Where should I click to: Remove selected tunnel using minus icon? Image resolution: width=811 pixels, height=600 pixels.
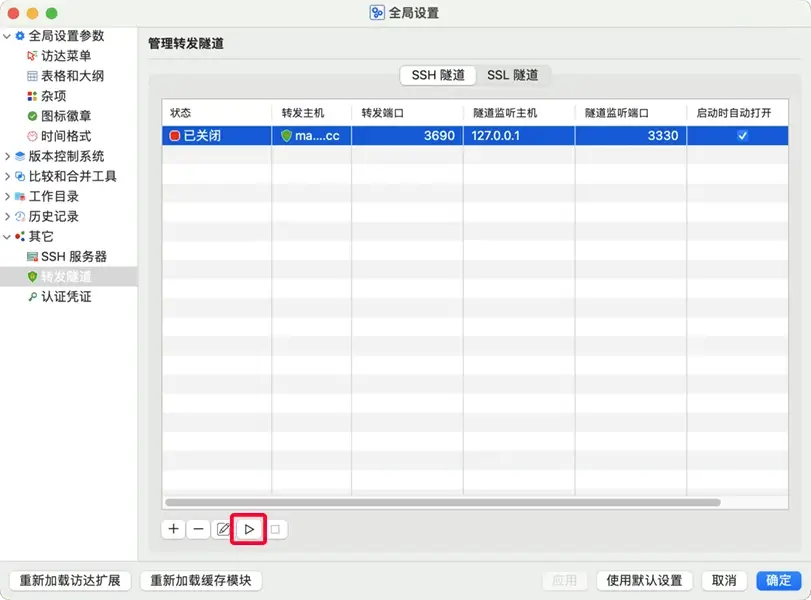(198, 528)
